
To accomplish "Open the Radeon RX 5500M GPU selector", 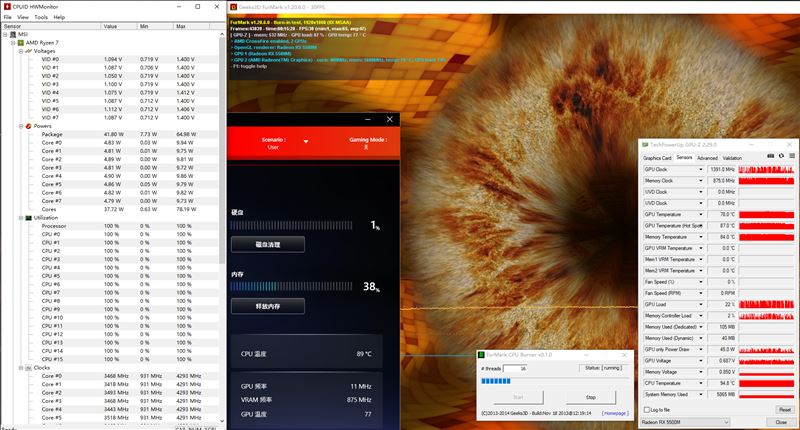I will tap(685, 422).
